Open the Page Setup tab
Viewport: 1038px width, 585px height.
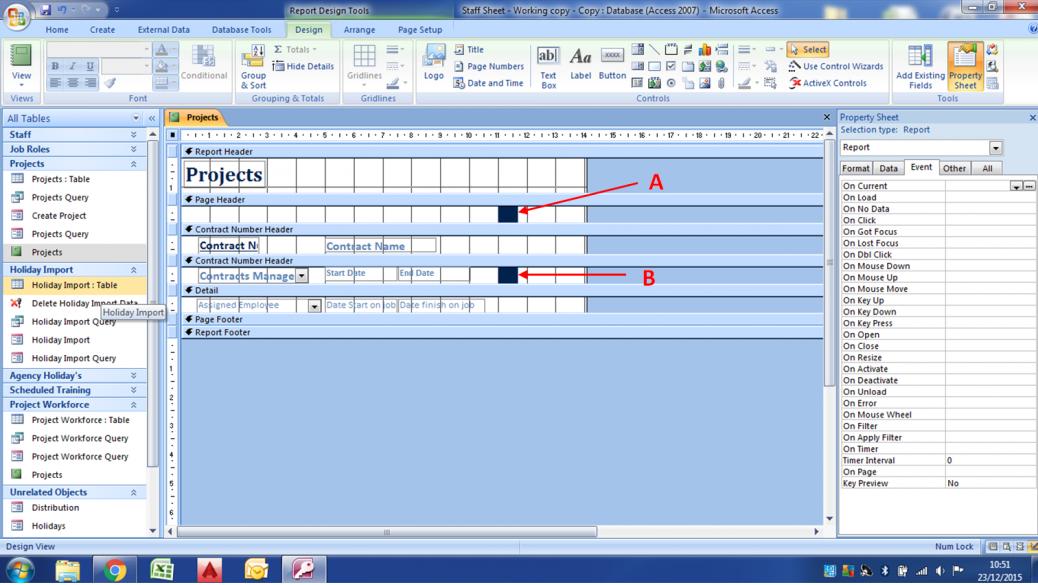coord(420,30)
